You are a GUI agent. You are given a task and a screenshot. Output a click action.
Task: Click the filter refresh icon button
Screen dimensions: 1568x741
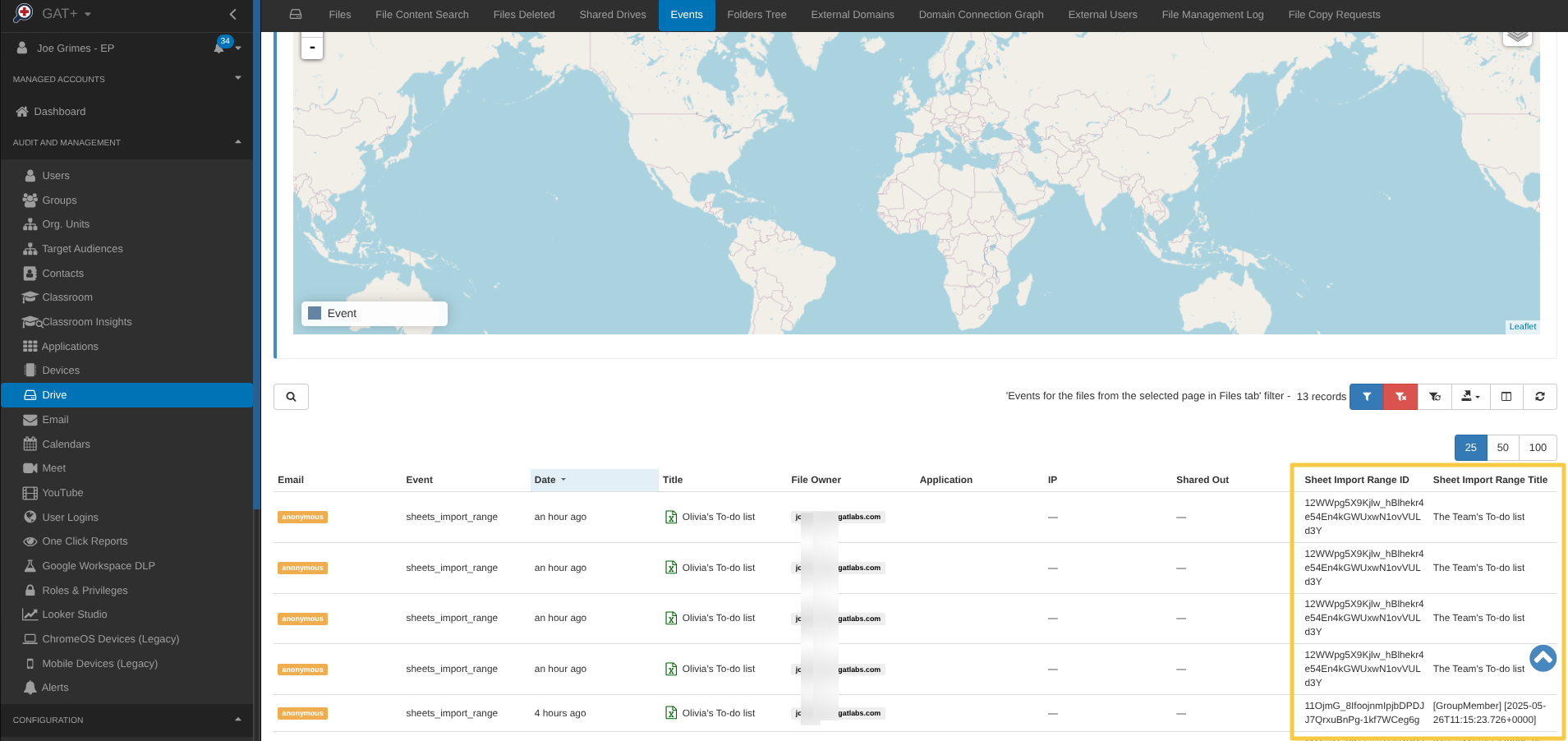coord(1435,397)
